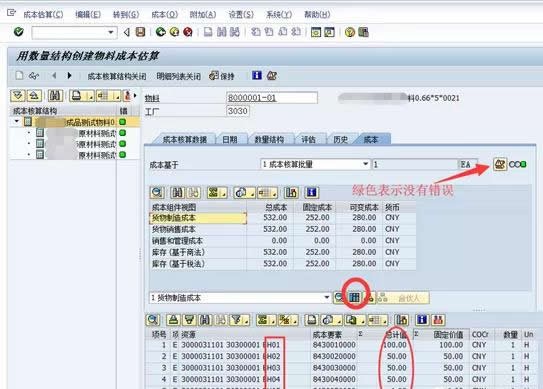Click the green checkmark Enter icon
The width and height of the screenshot is (543, 389).
19,32
